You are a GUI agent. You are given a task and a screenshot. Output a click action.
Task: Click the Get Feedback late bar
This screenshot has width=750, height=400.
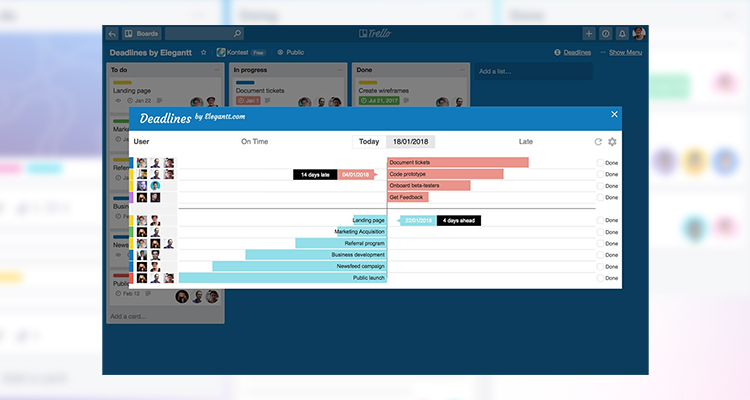pos(408,197)
